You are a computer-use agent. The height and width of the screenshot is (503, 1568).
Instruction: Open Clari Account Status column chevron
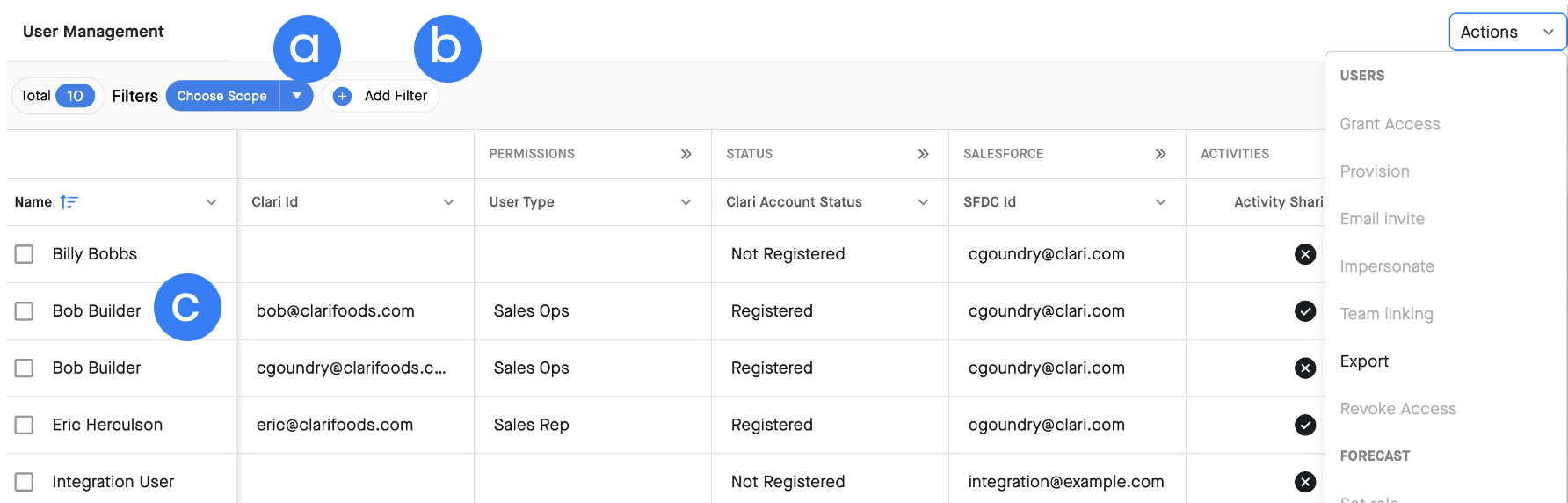(923, 202)
